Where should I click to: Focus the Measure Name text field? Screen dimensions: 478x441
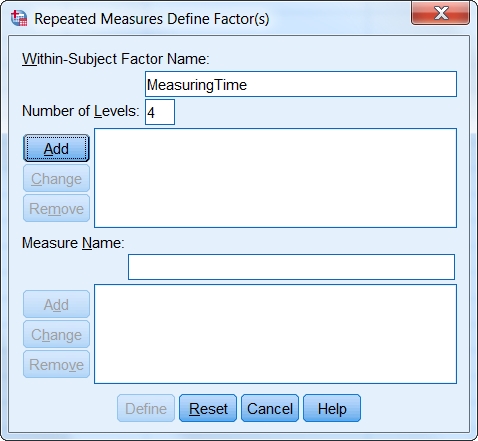tap(291, 267)
